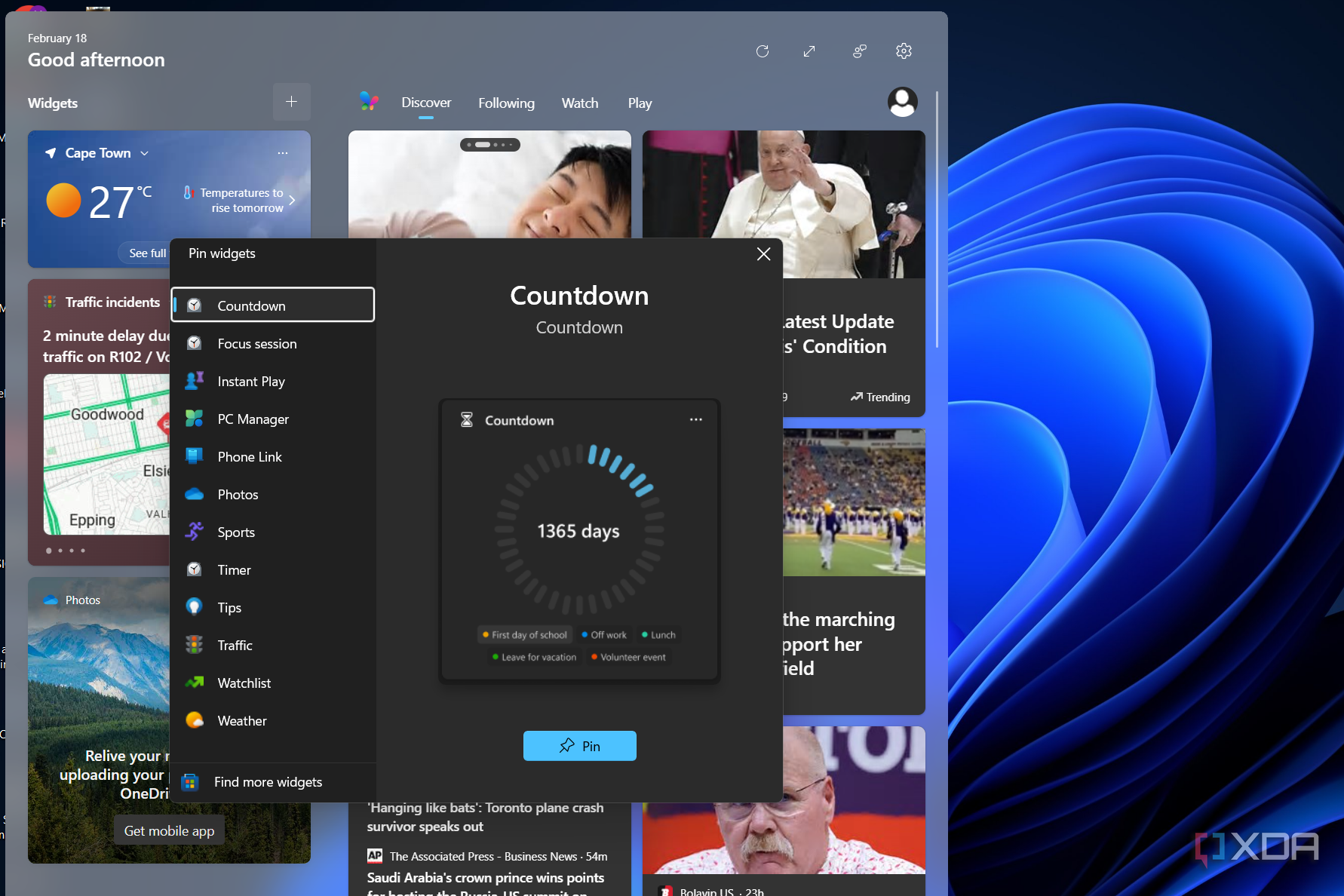Open Saudi Arabia's crown prince article

click(x=485, y=884)
